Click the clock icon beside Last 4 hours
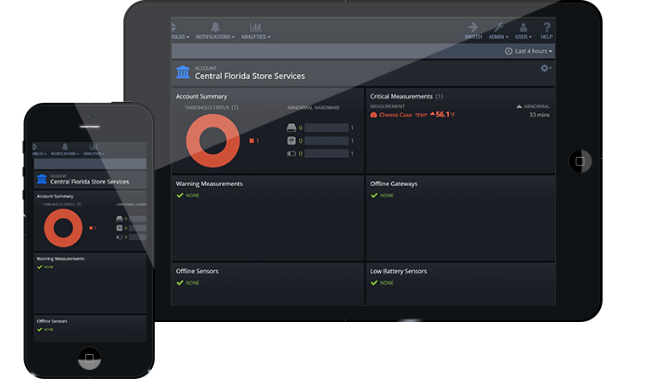 (508, 51)
